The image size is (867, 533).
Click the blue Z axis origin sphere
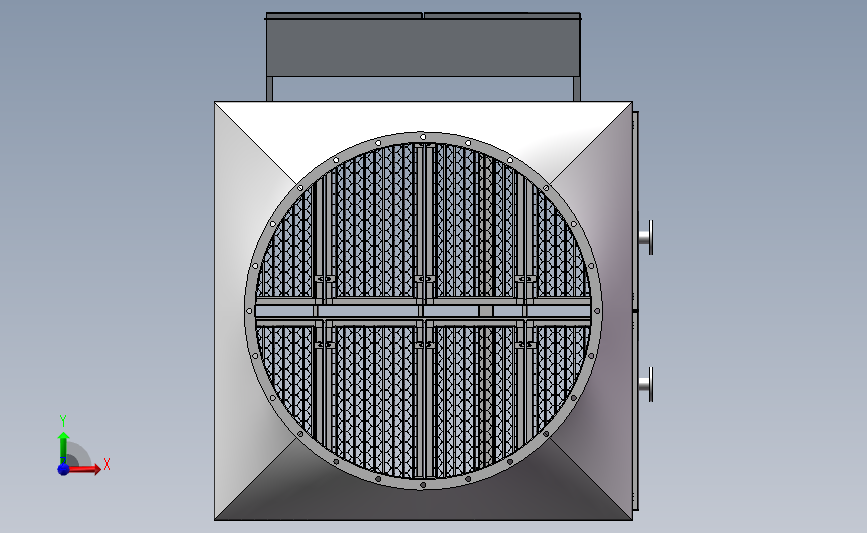click(x=63, y=469)
